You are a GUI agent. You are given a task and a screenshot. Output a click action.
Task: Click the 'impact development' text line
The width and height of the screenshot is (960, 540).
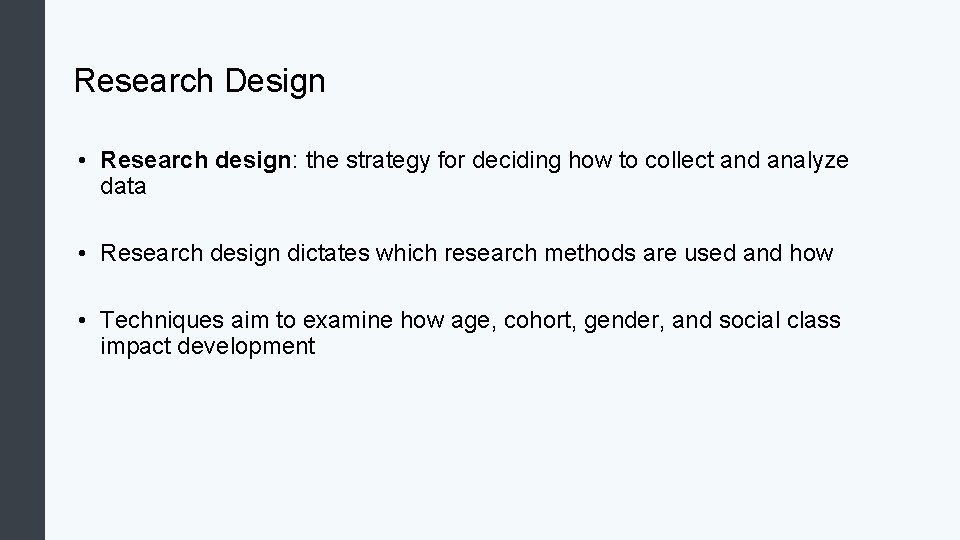pos(207,347)
